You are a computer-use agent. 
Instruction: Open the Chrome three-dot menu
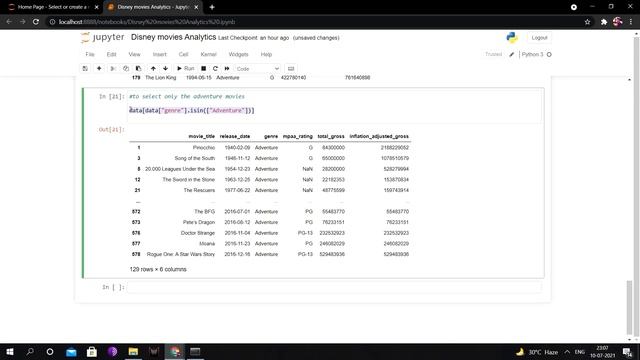pyautogui.click(x=631, y=22)
